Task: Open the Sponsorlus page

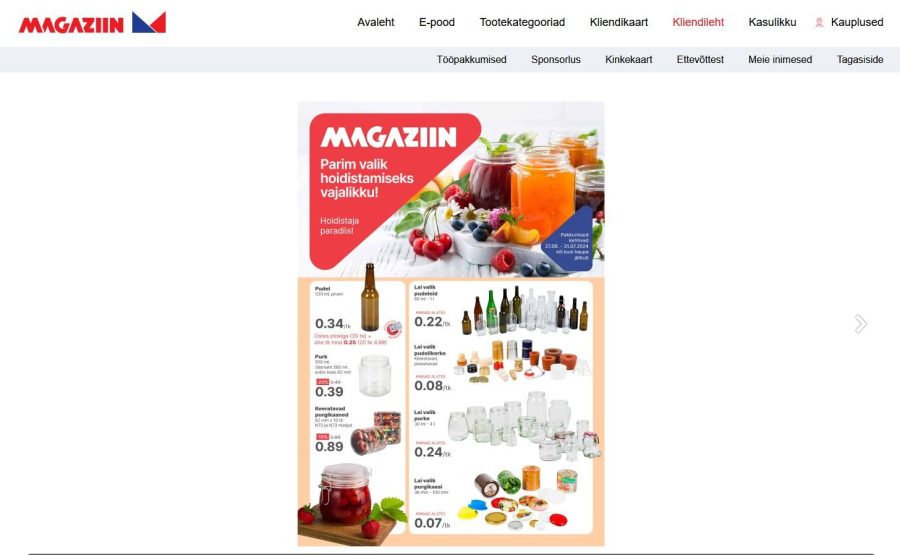Action: click(556, 60)
